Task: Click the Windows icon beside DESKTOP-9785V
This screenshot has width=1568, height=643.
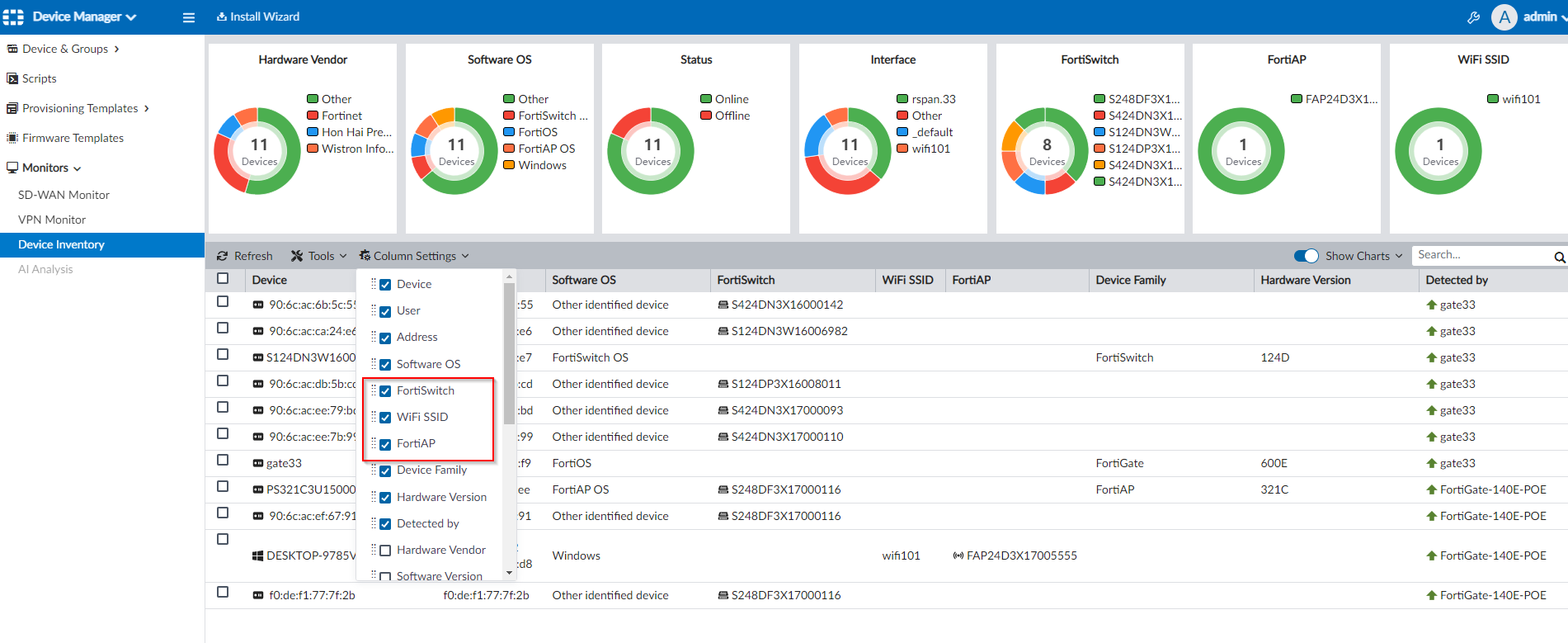Action: [257, 556]
